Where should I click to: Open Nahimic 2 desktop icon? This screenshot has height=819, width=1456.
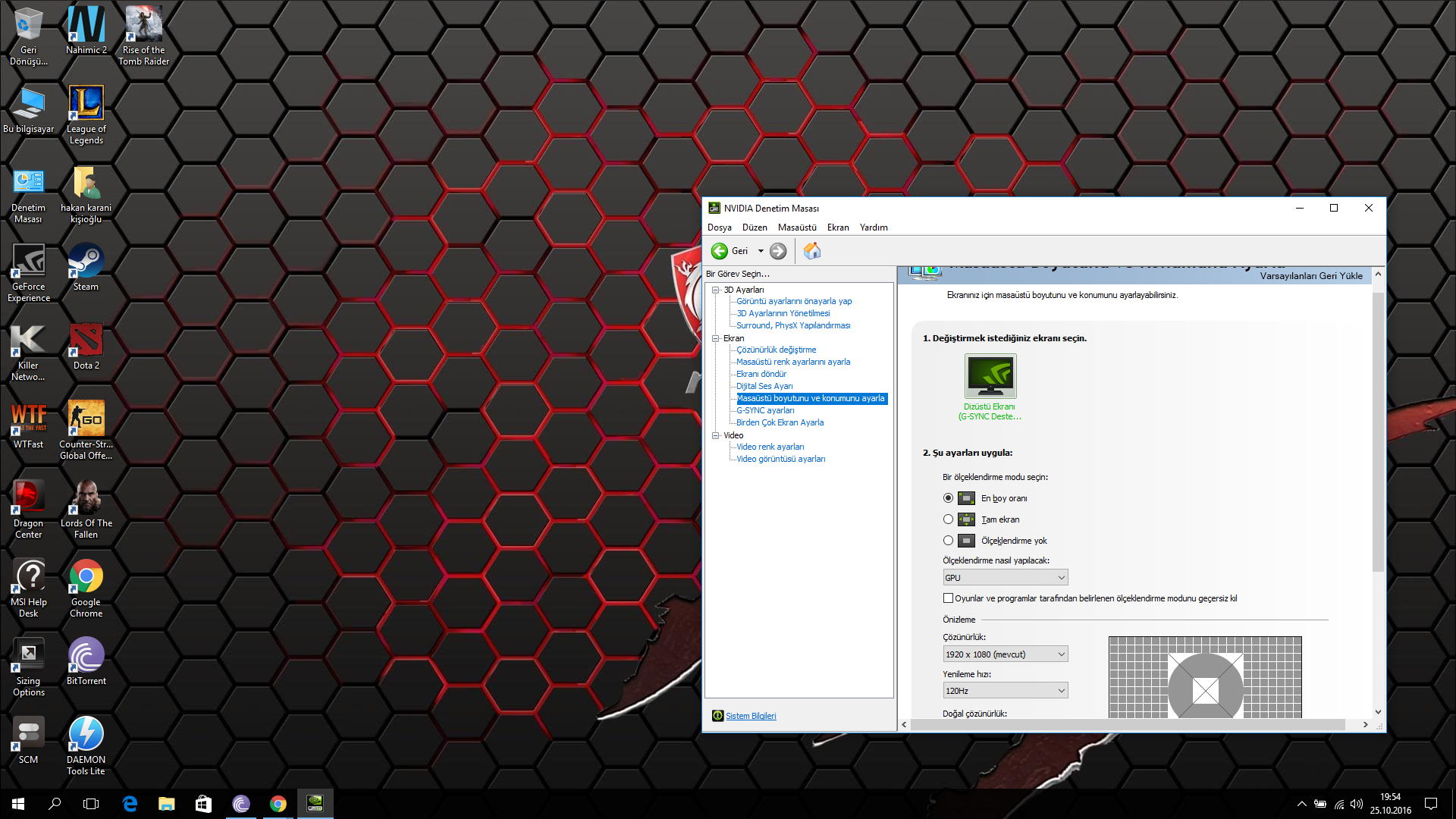coord(86,30)
